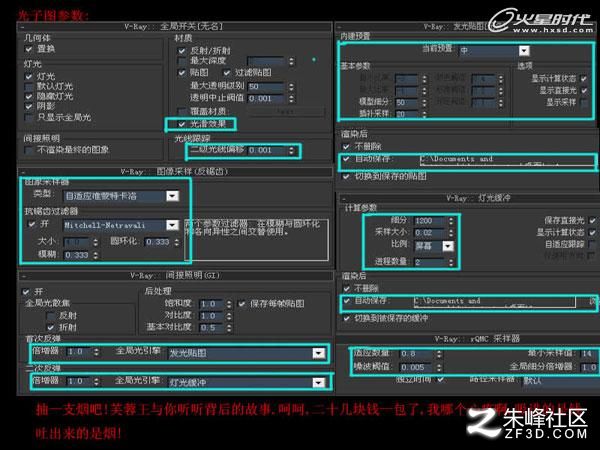Toggle the 独立时间 checkbox

pyautogui.click(x=441, y=379)
